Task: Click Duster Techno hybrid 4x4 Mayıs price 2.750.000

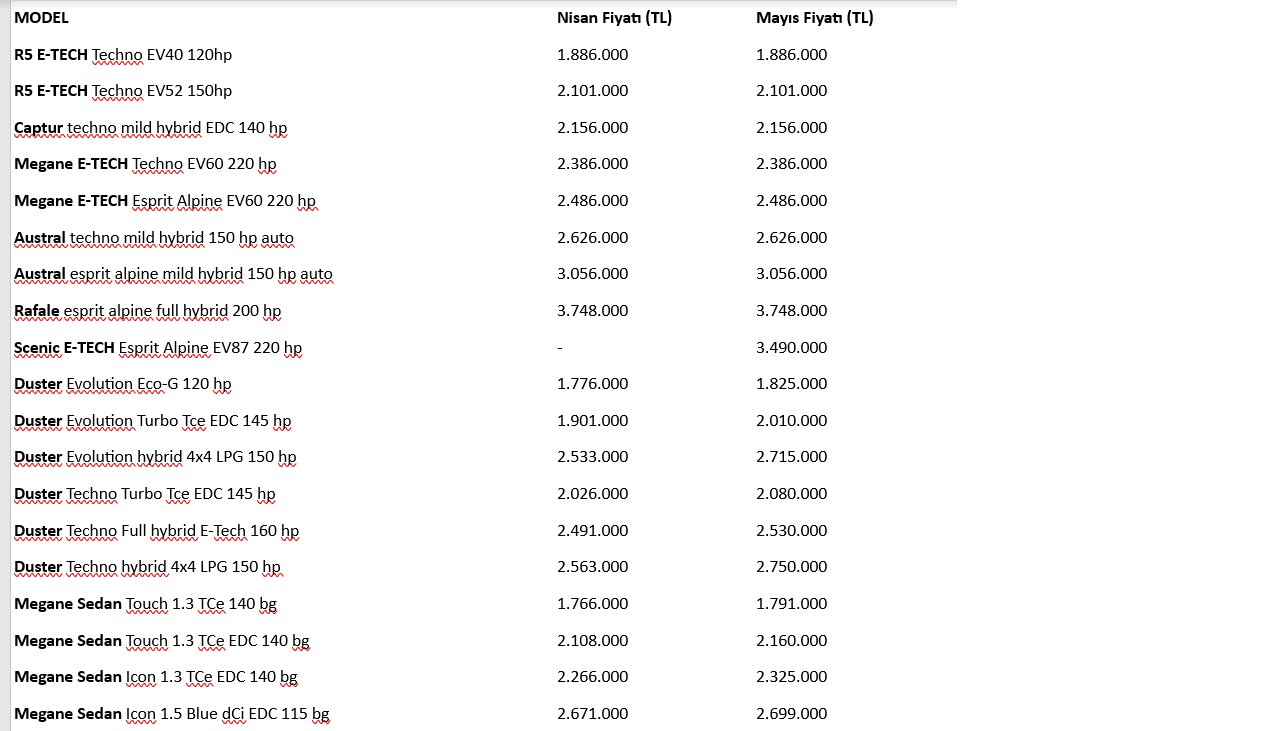Action: tap(791, 567)
